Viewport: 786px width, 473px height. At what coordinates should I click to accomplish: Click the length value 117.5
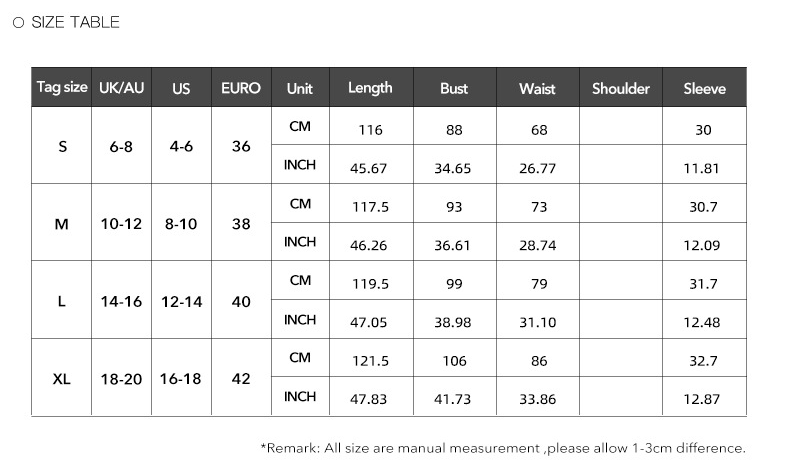pos(370,206)
